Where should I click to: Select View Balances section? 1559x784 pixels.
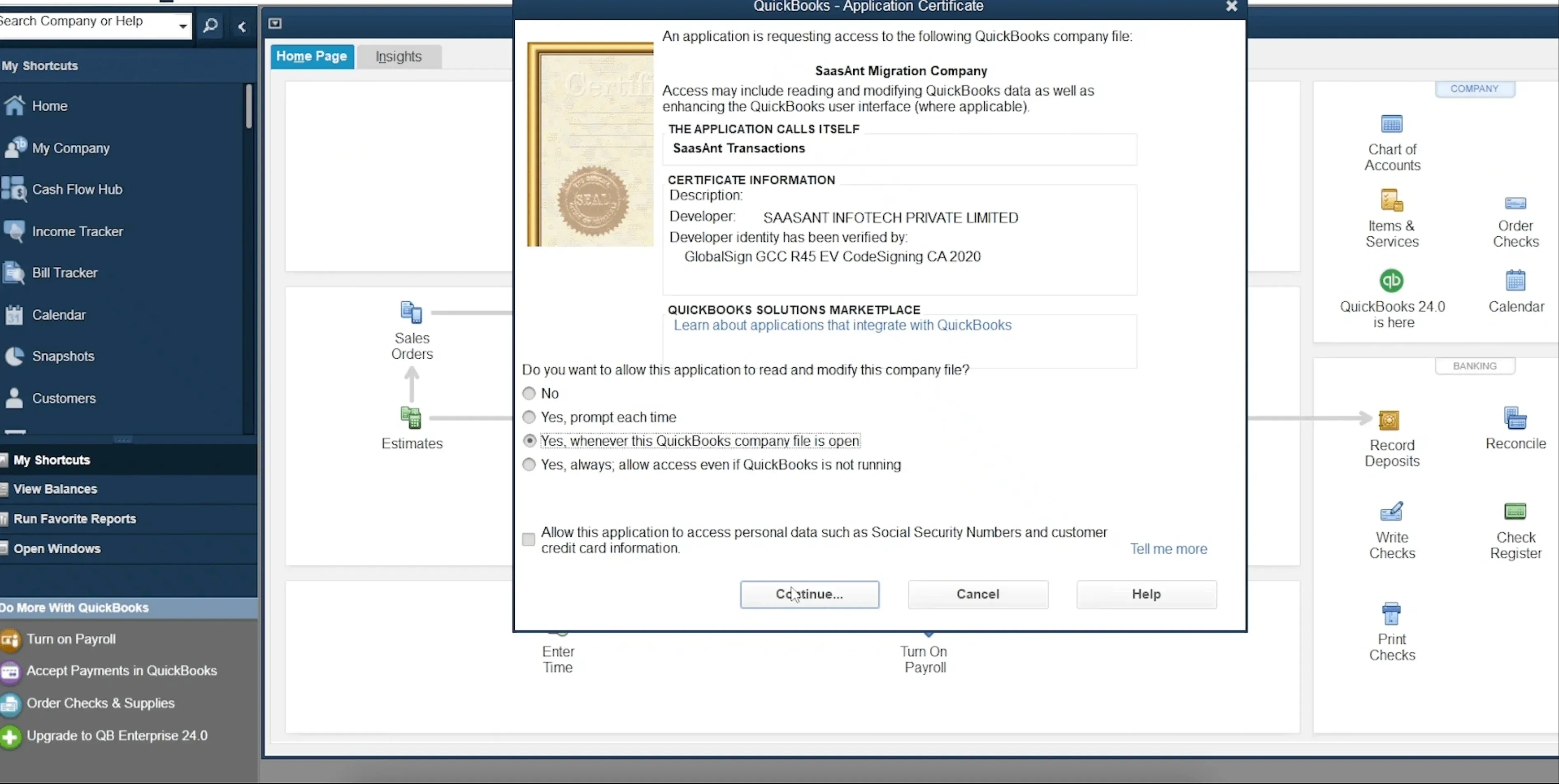click(128, 489)
